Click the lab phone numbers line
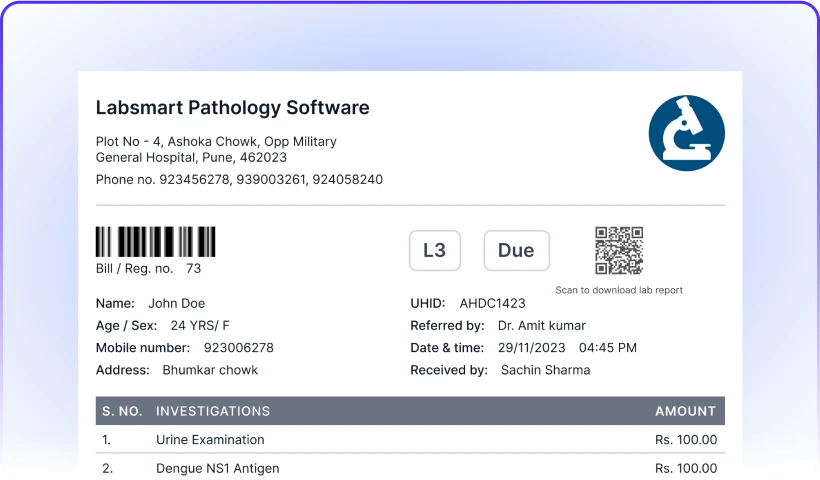The width and height of the screenshot is (820, 480). [239, 179]
